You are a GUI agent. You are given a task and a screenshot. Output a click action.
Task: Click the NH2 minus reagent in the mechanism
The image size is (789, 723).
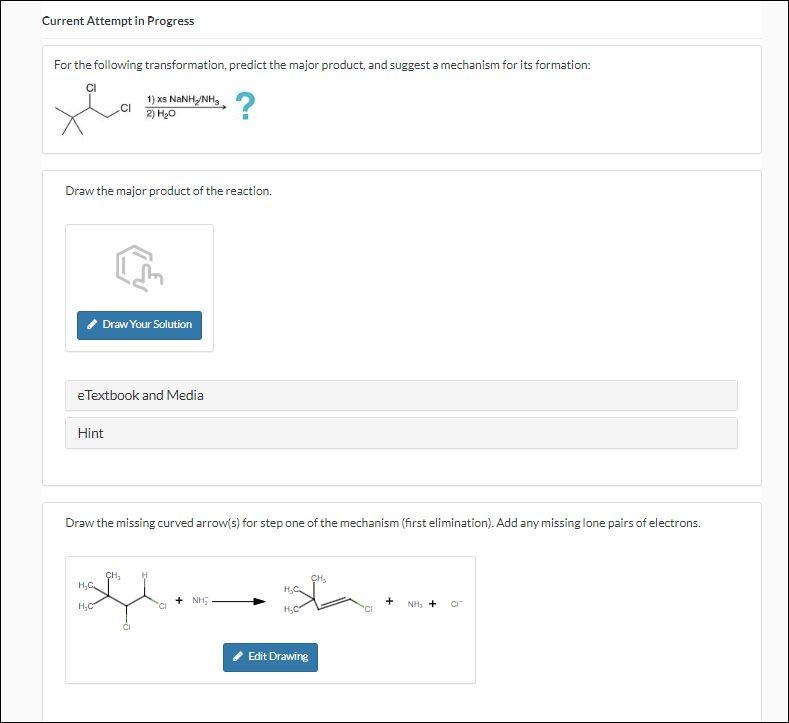pyautogui.click(x=200, y=600)
